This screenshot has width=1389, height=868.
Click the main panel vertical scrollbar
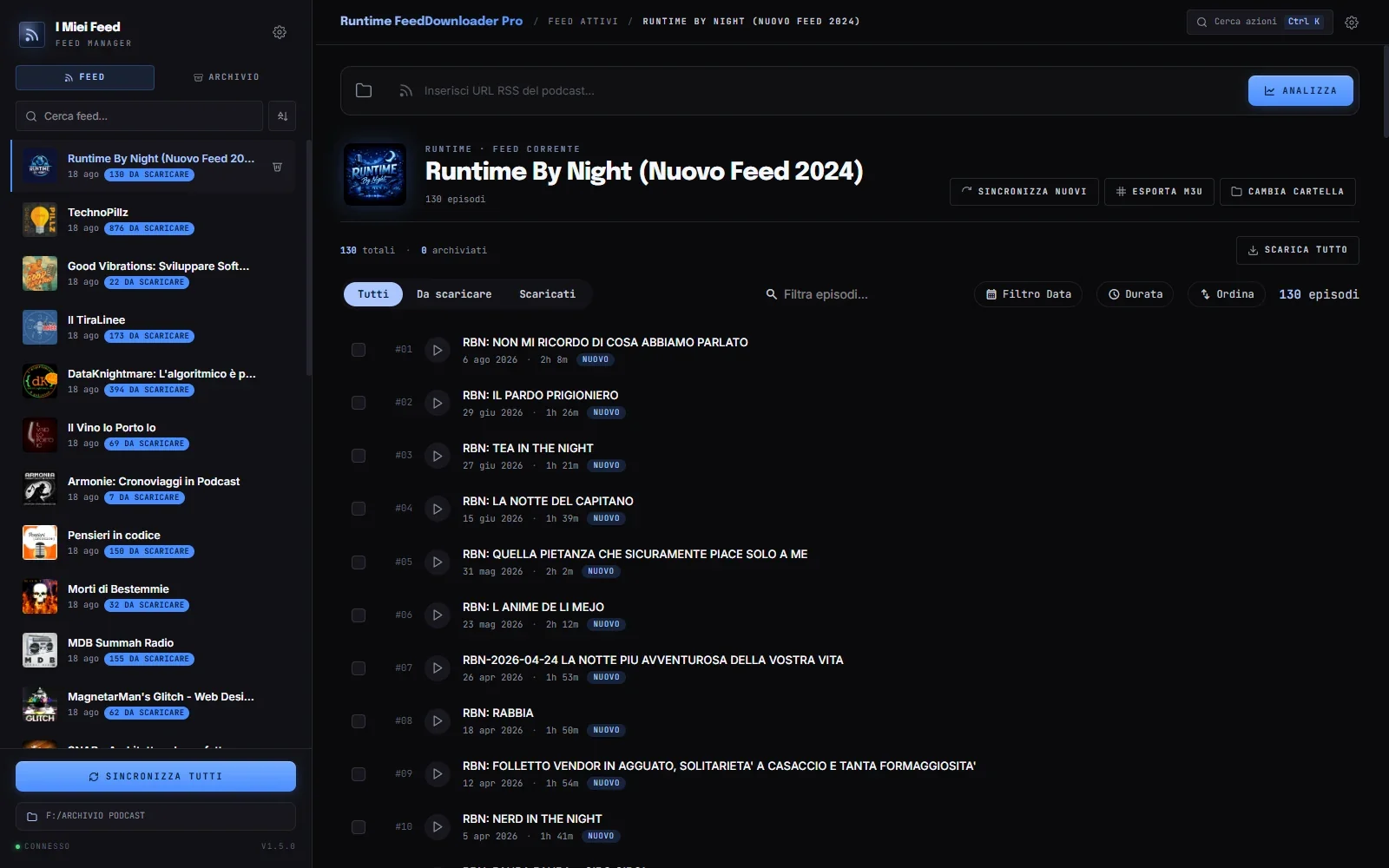(1386, 91)
